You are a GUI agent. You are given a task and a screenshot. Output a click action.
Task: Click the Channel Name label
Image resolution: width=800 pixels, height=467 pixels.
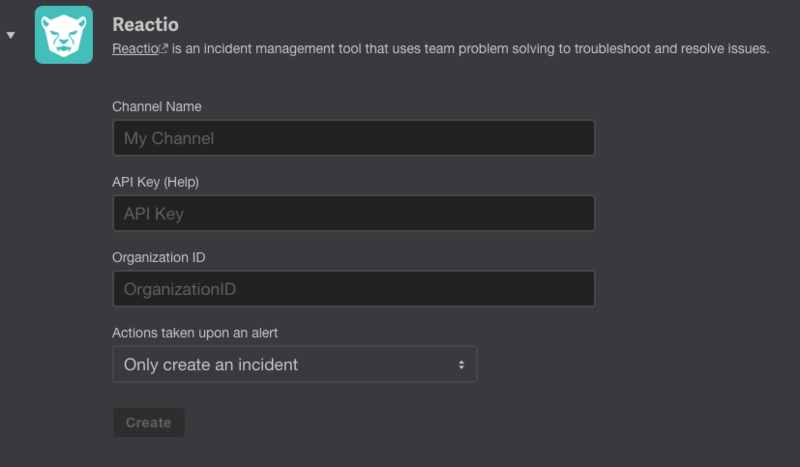pyautogui.click(x=157, y=107)
